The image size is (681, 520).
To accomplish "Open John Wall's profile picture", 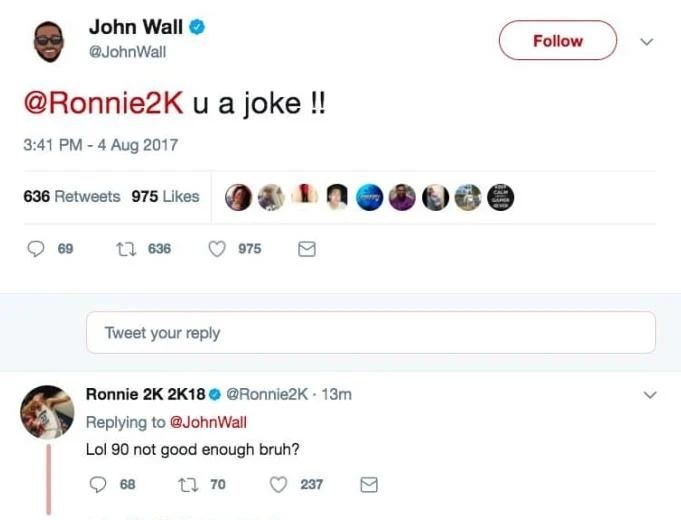I will [x=48, y=40].
